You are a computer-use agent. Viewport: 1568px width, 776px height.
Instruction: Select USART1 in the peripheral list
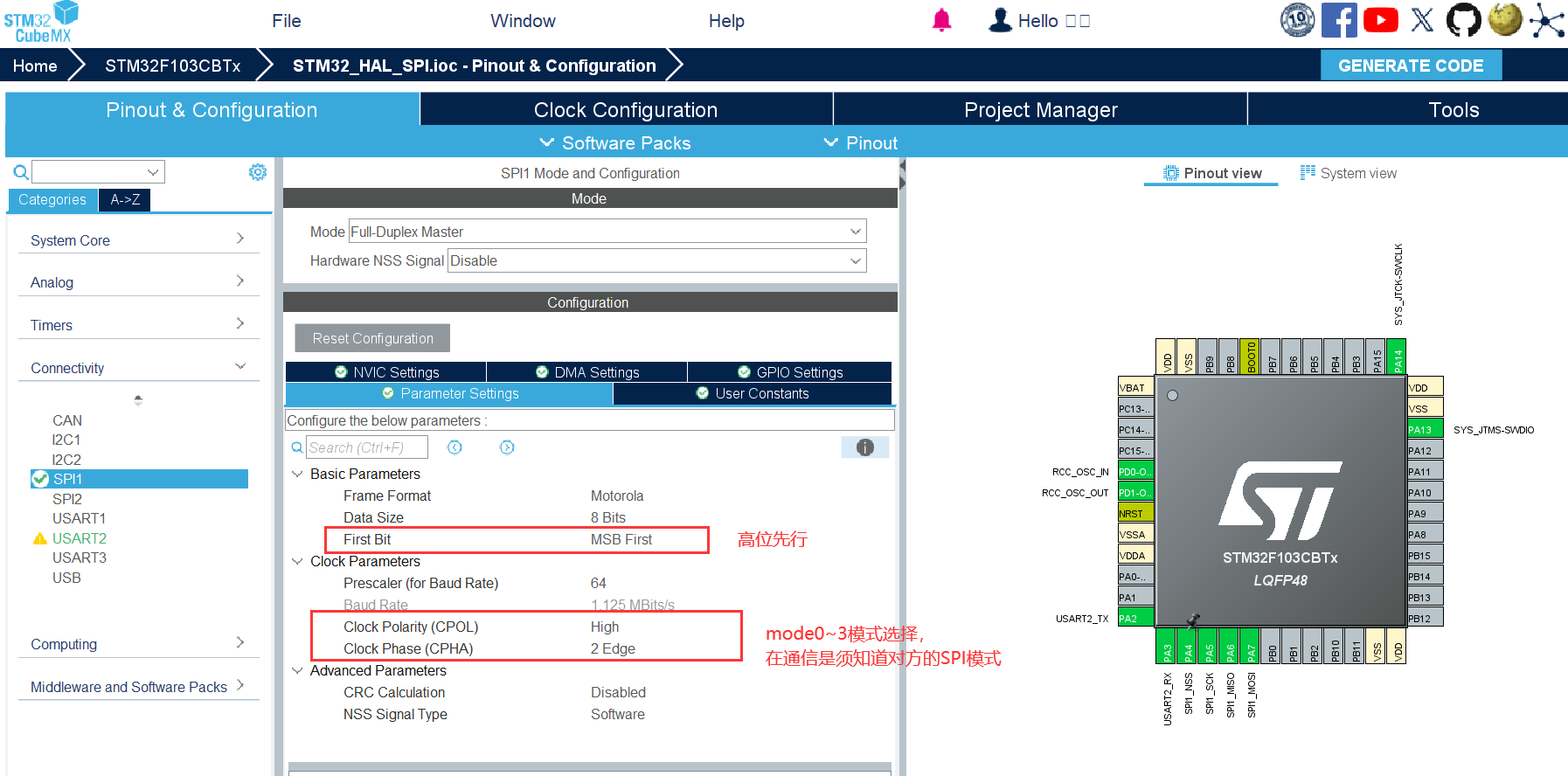pos(79,518)
